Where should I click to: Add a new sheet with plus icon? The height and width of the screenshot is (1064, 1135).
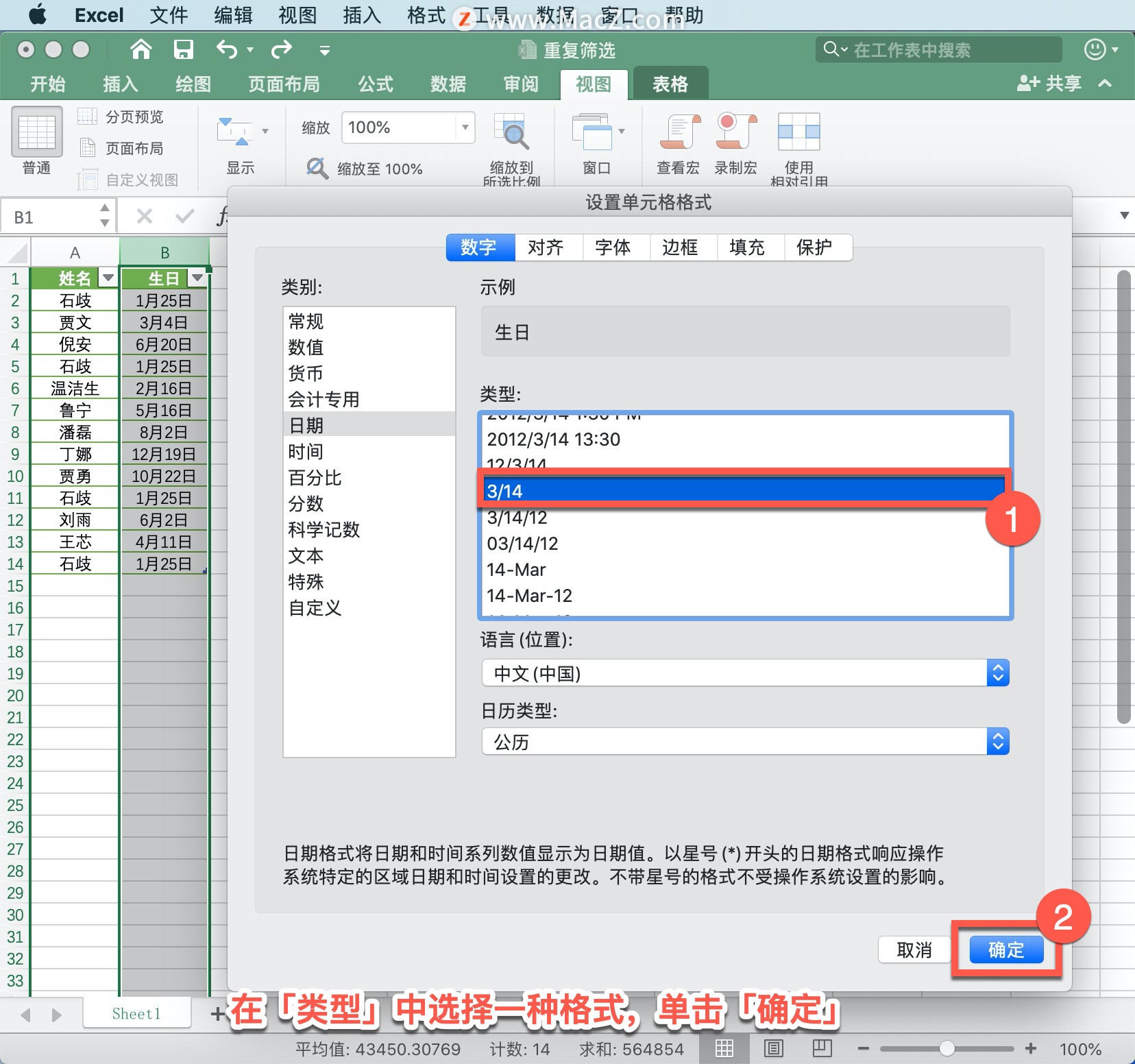click(217, 1014)
